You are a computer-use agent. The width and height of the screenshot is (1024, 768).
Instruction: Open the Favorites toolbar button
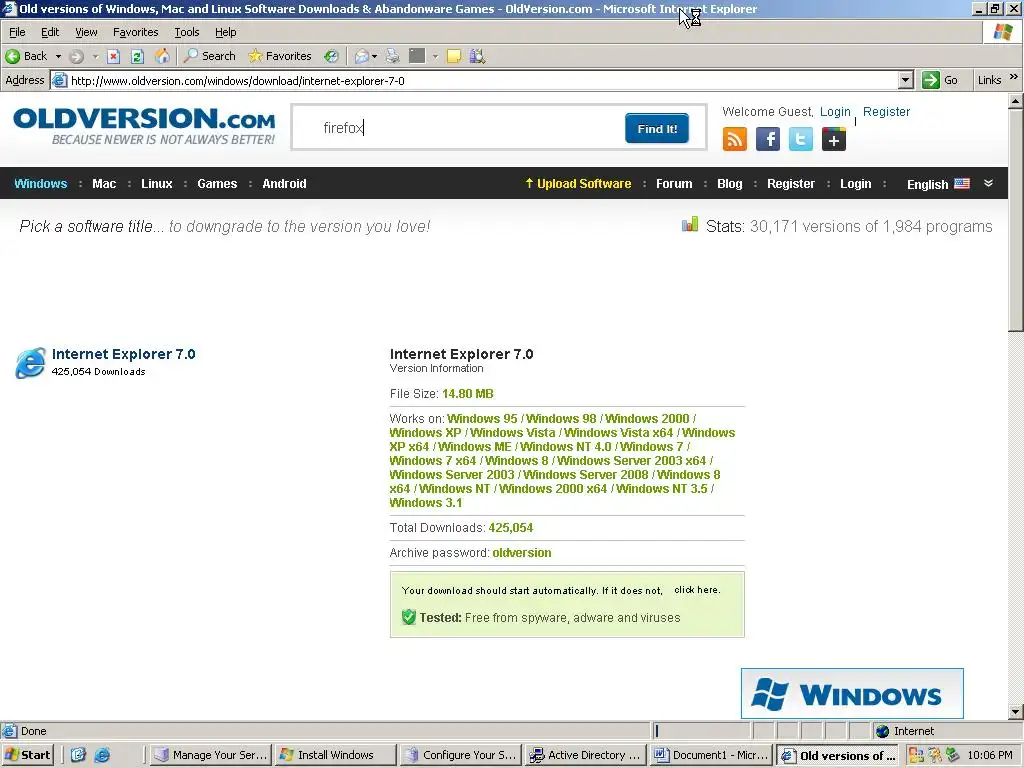pyautogui.click(x=280, y=56)
